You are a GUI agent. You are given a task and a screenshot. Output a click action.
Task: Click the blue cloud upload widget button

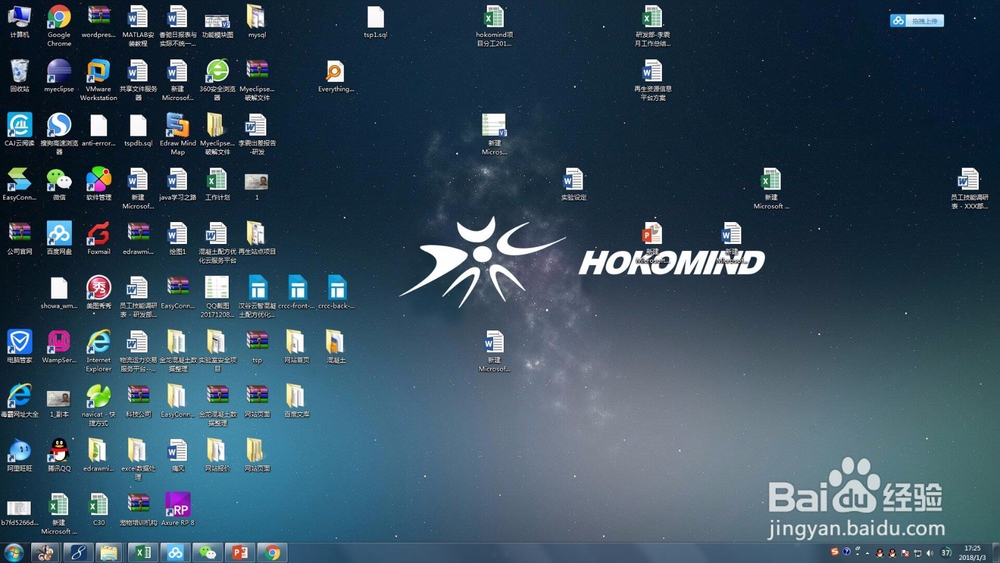click(x=916, y=21)
